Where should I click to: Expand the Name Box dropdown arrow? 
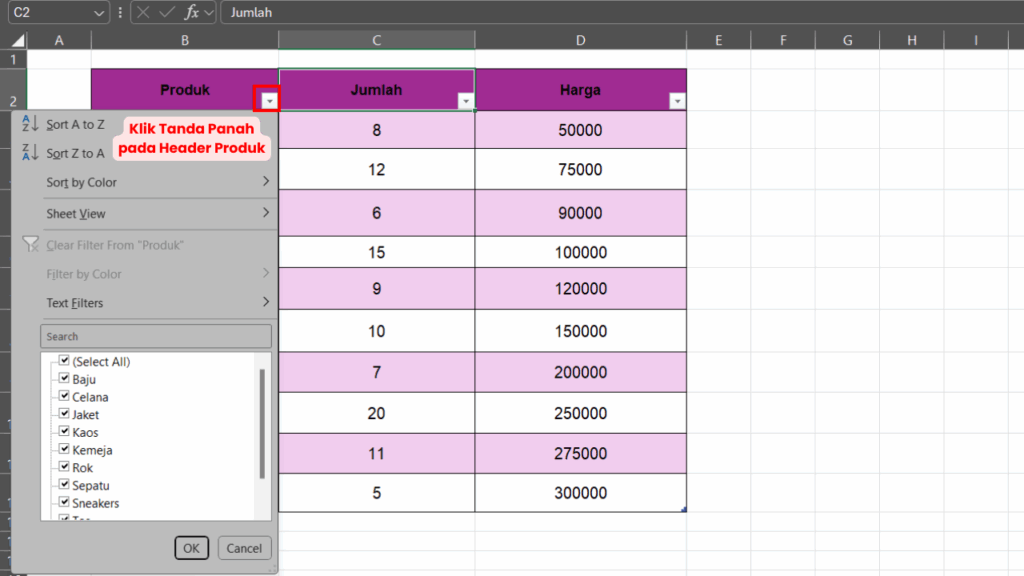pyautogui.click(x=98, y=13)
